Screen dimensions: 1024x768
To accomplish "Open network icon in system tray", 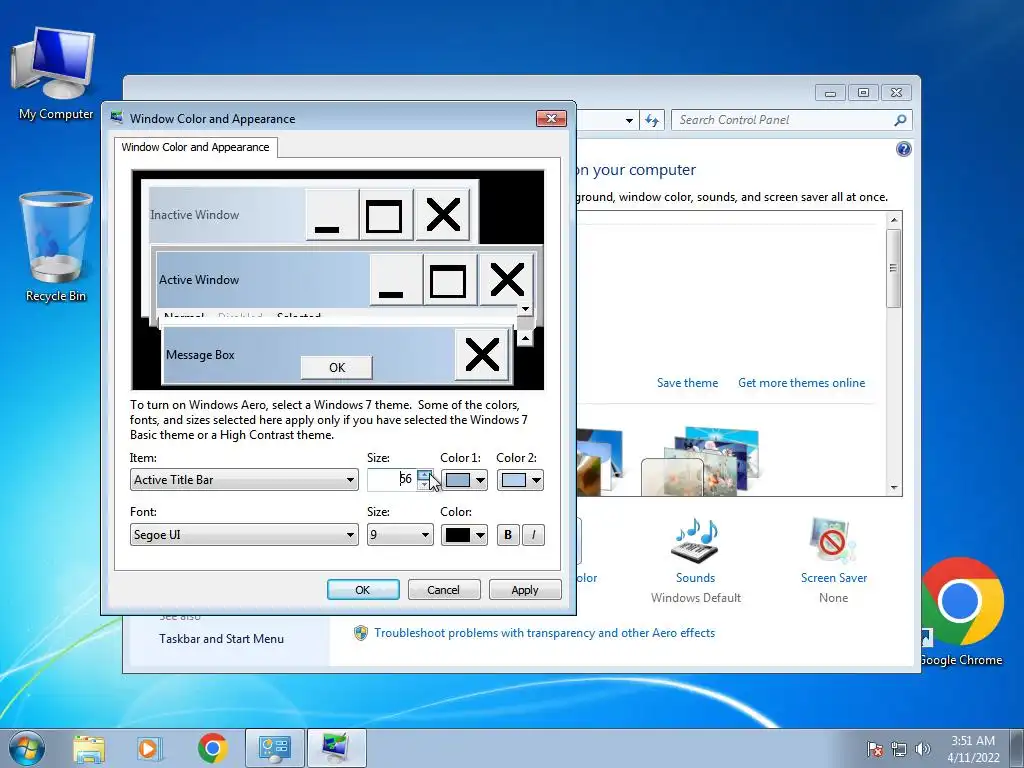I will tap(899, 749).
